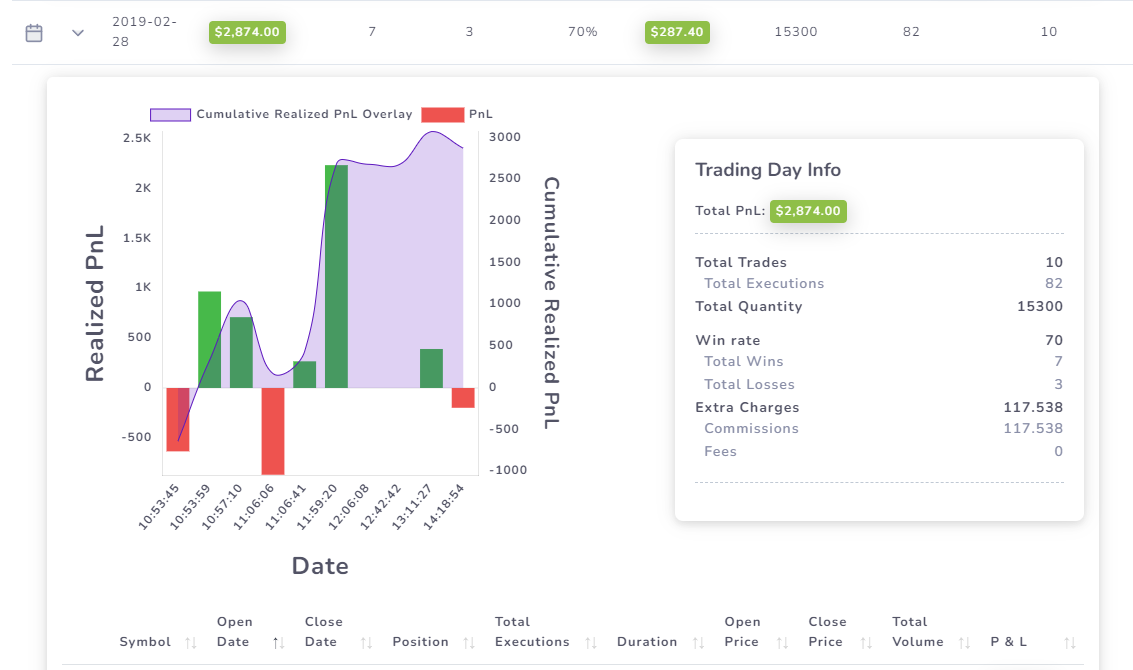The image size is (1133, 670).
Task: Click the $2,874.00 badge in top row
Action: coord(247,32)
